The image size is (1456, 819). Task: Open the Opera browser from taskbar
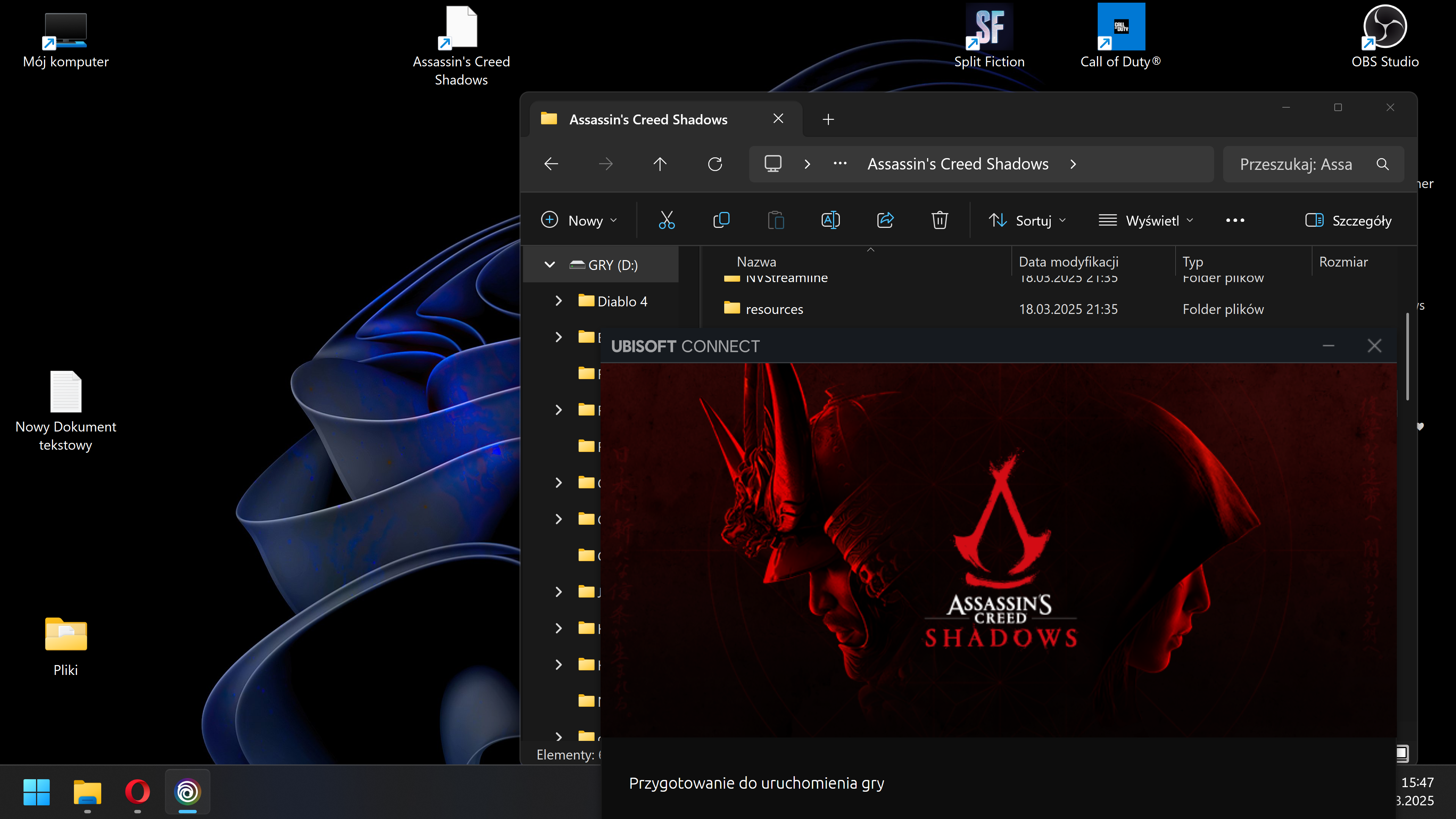137,792
